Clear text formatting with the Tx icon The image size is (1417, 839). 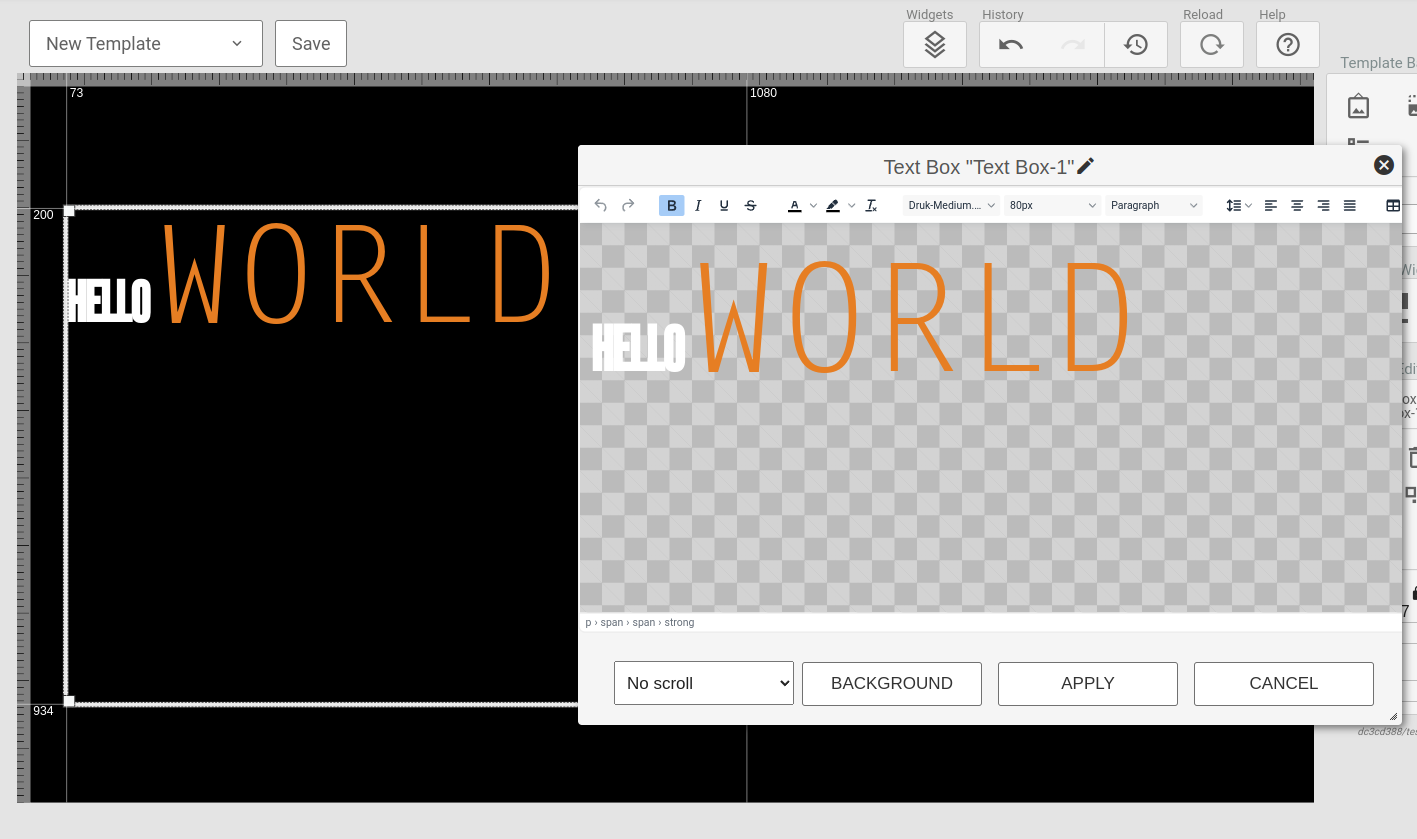tap(871, 205)
